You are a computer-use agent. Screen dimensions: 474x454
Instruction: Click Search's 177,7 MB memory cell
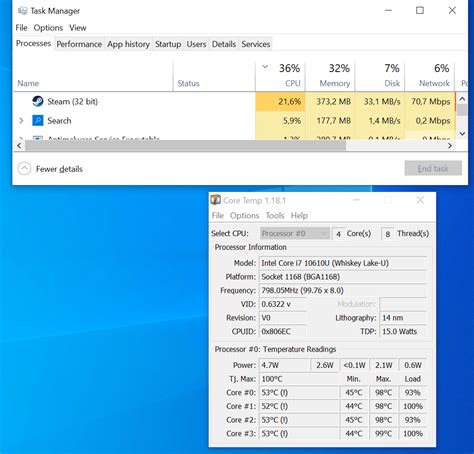pyautogui.click(x=330, y=120)
